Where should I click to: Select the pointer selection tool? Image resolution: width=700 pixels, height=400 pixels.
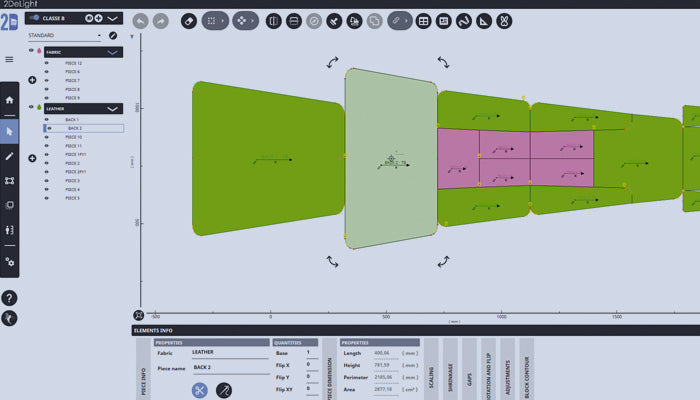point(10,131)
